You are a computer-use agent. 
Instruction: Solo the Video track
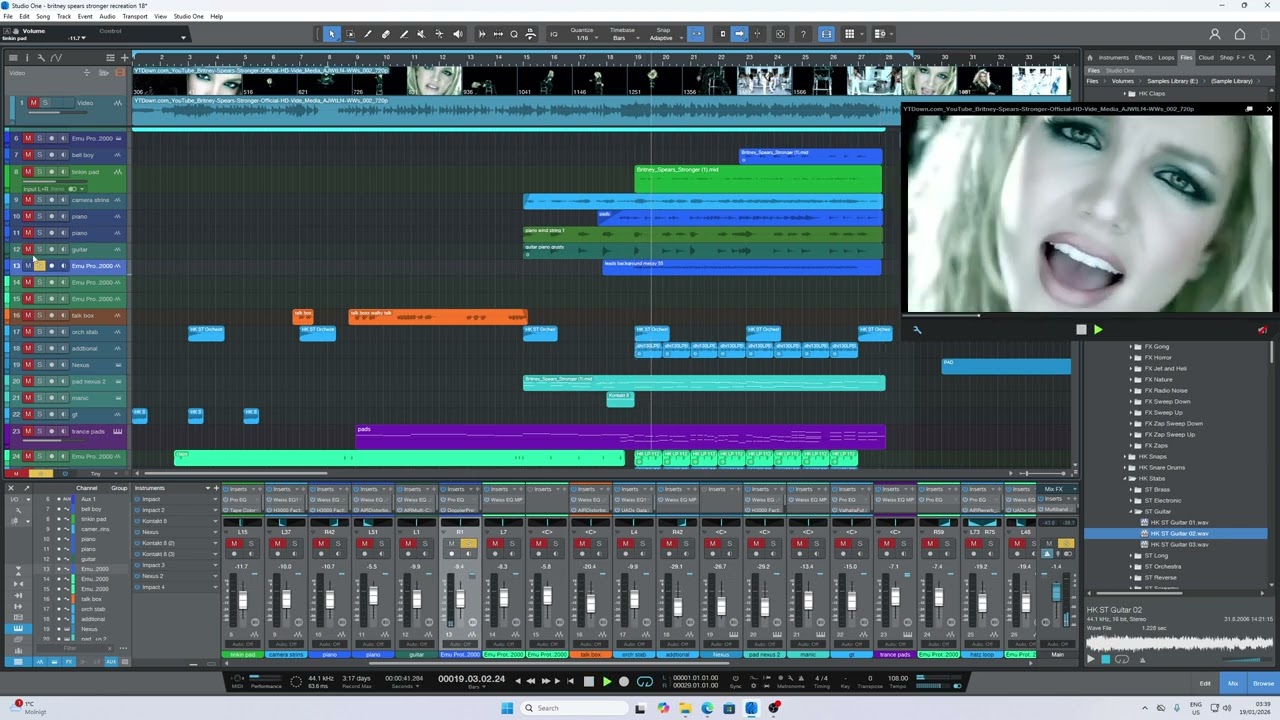coord(43,102)
